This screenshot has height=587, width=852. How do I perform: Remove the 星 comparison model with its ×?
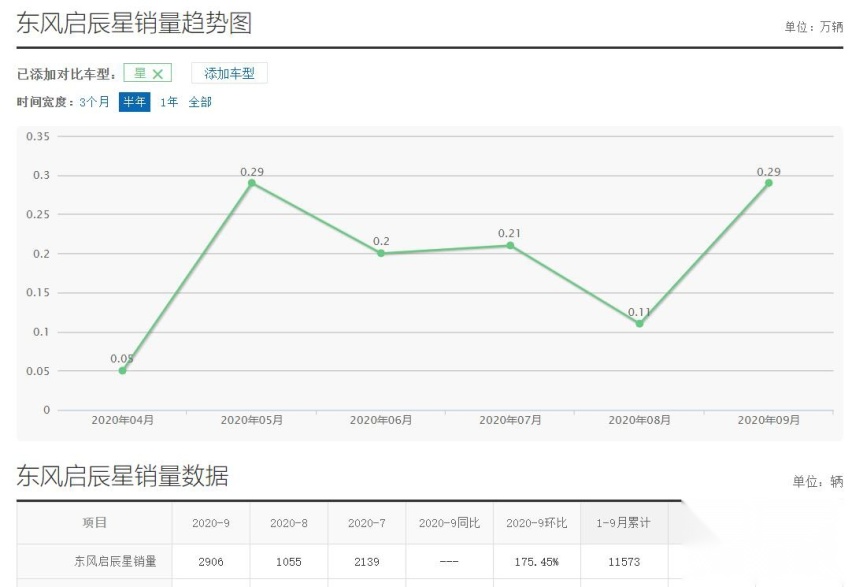click(158, 74)
